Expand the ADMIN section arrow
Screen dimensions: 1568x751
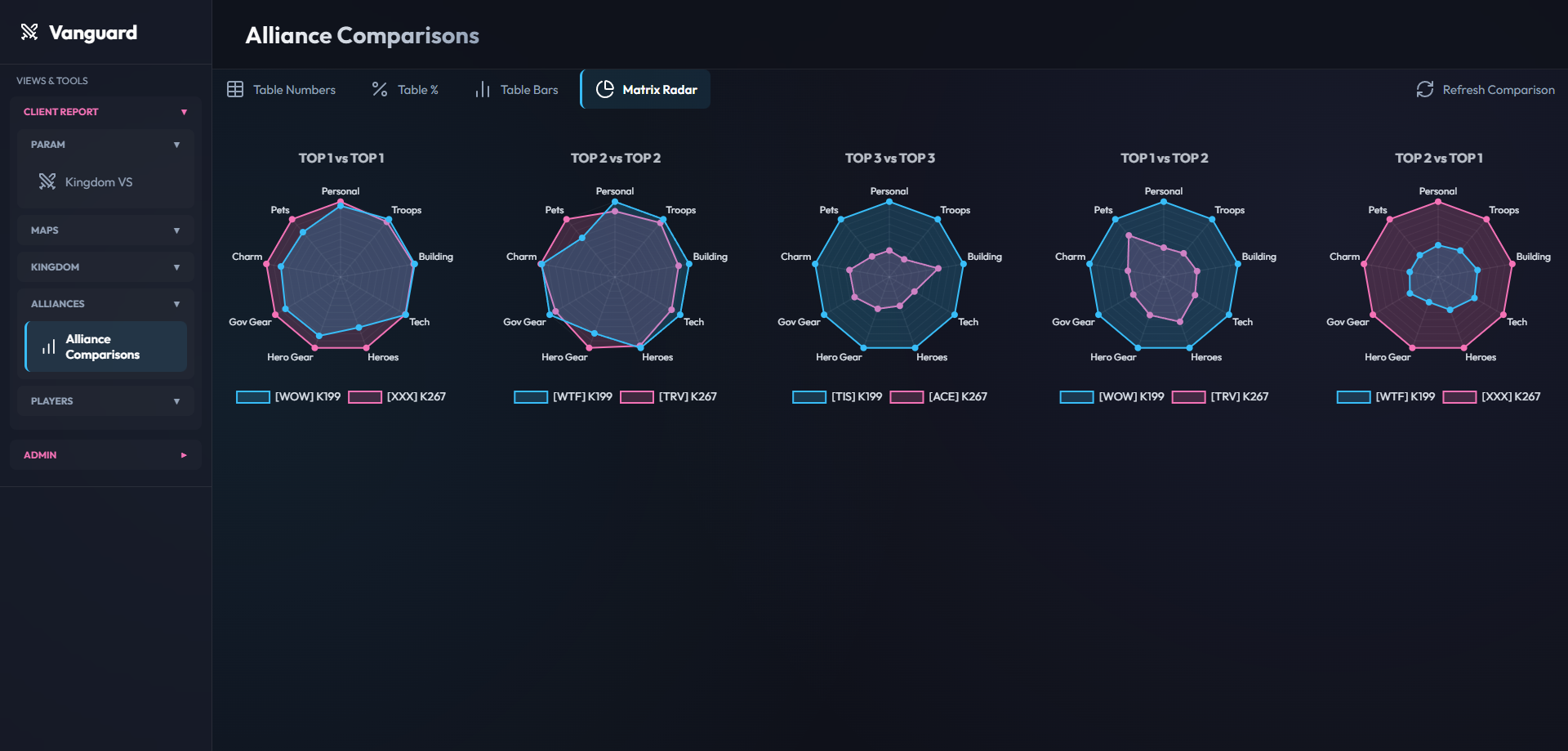[184, 455]
